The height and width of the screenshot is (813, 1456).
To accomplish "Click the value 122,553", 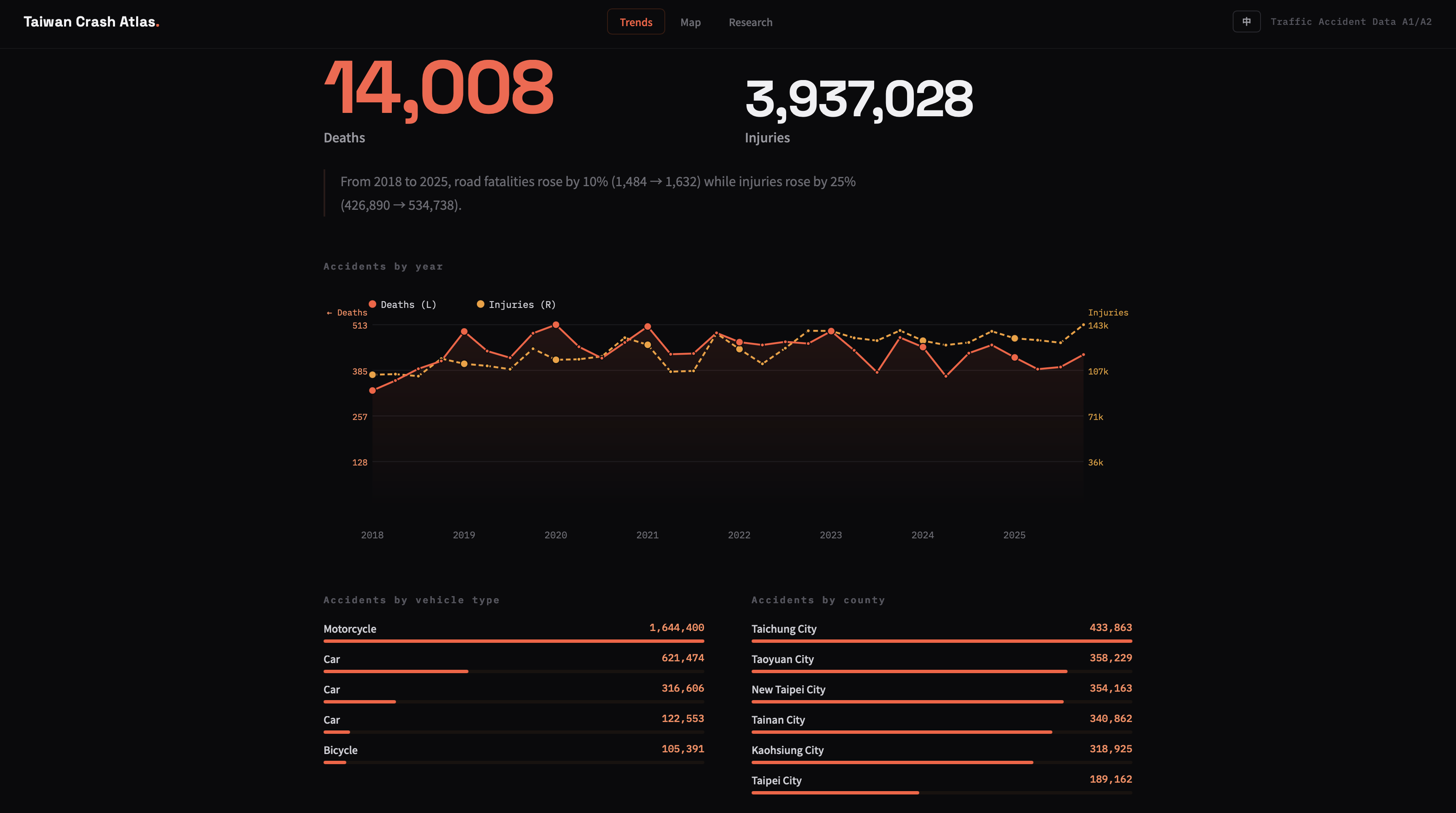I will click(683, 719).
